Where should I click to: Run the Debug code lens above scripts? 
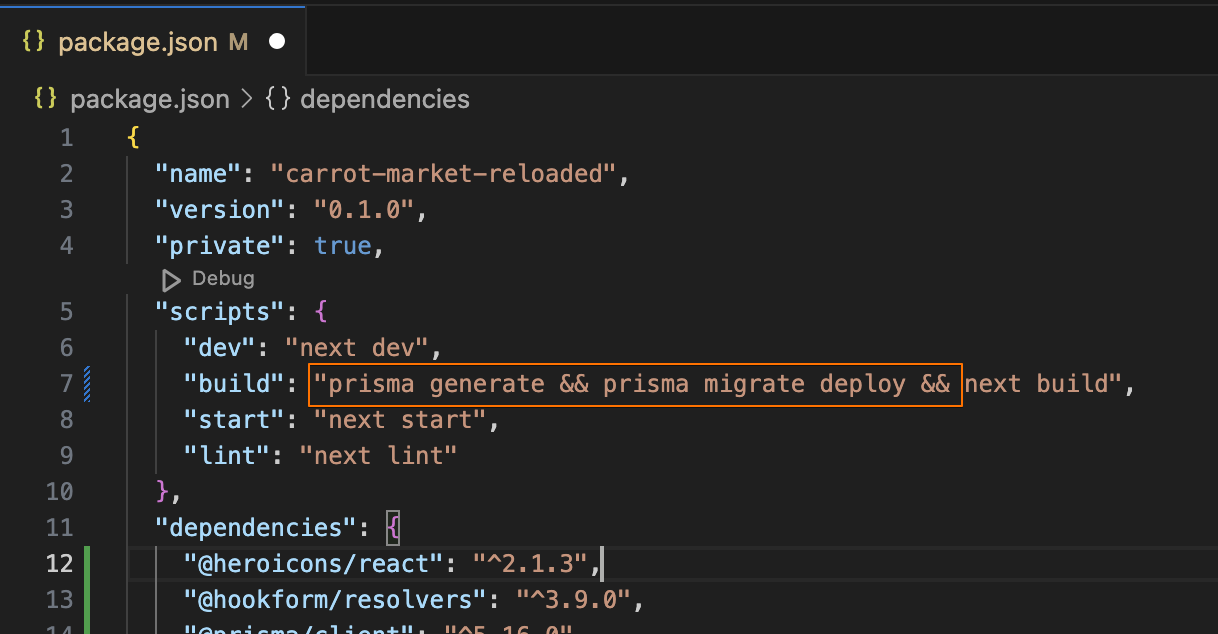click(x=223, y=279)
